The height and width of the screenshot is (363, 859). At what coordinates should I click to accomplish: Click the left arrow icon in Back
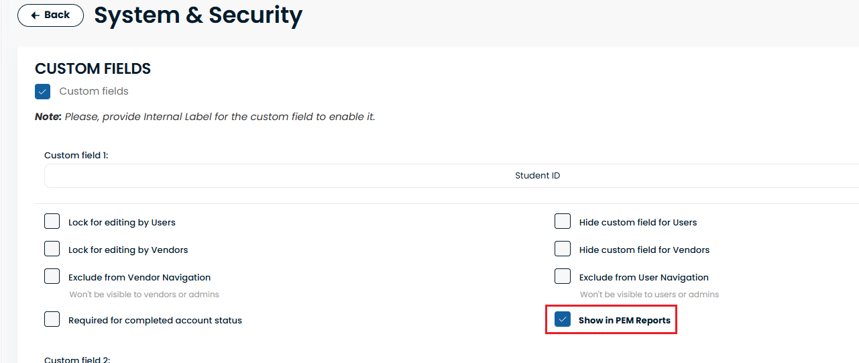(35, 15)
